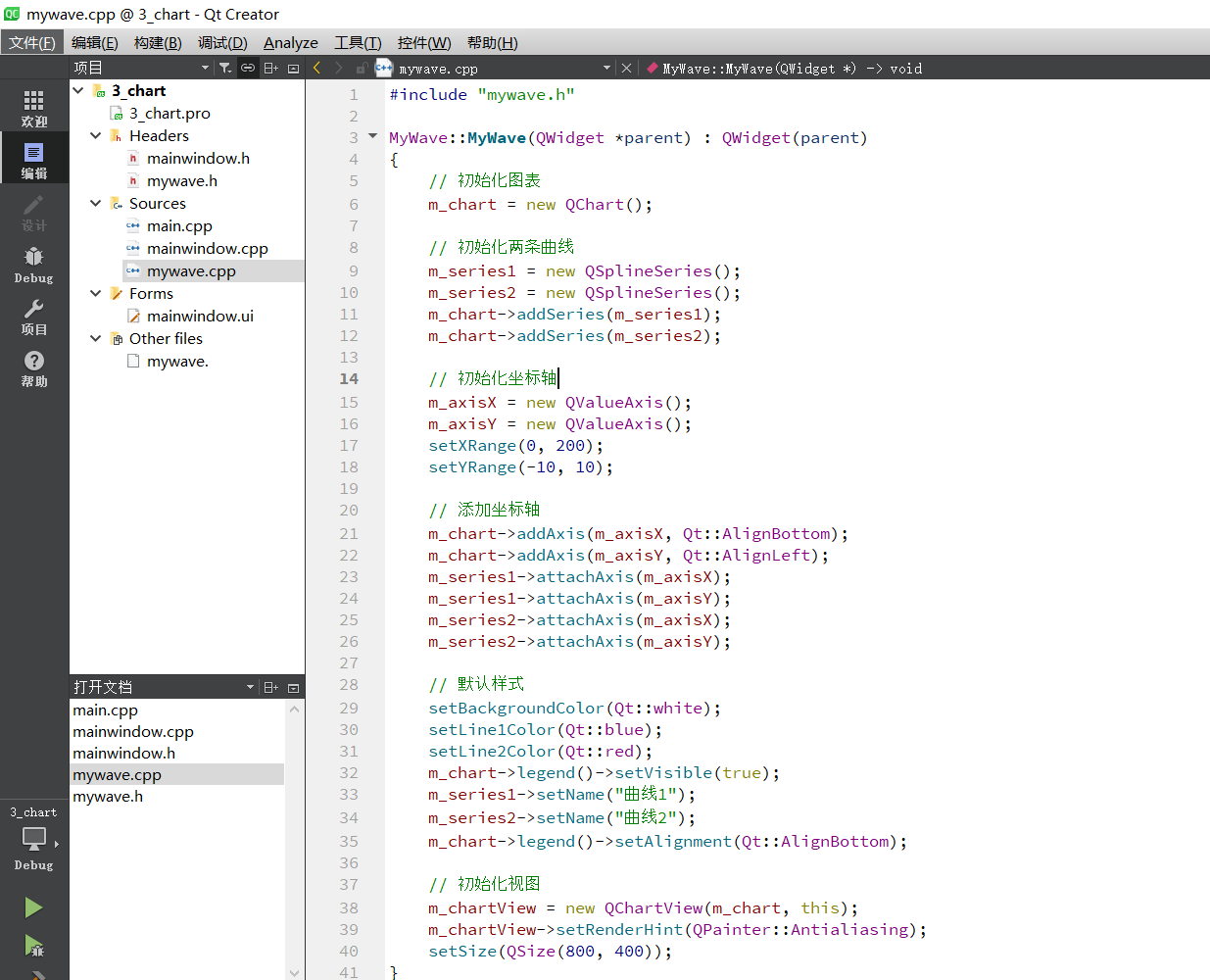Collapse the Sources folder
Viewport: 1210px width, 980px height.
coord(96,203)
